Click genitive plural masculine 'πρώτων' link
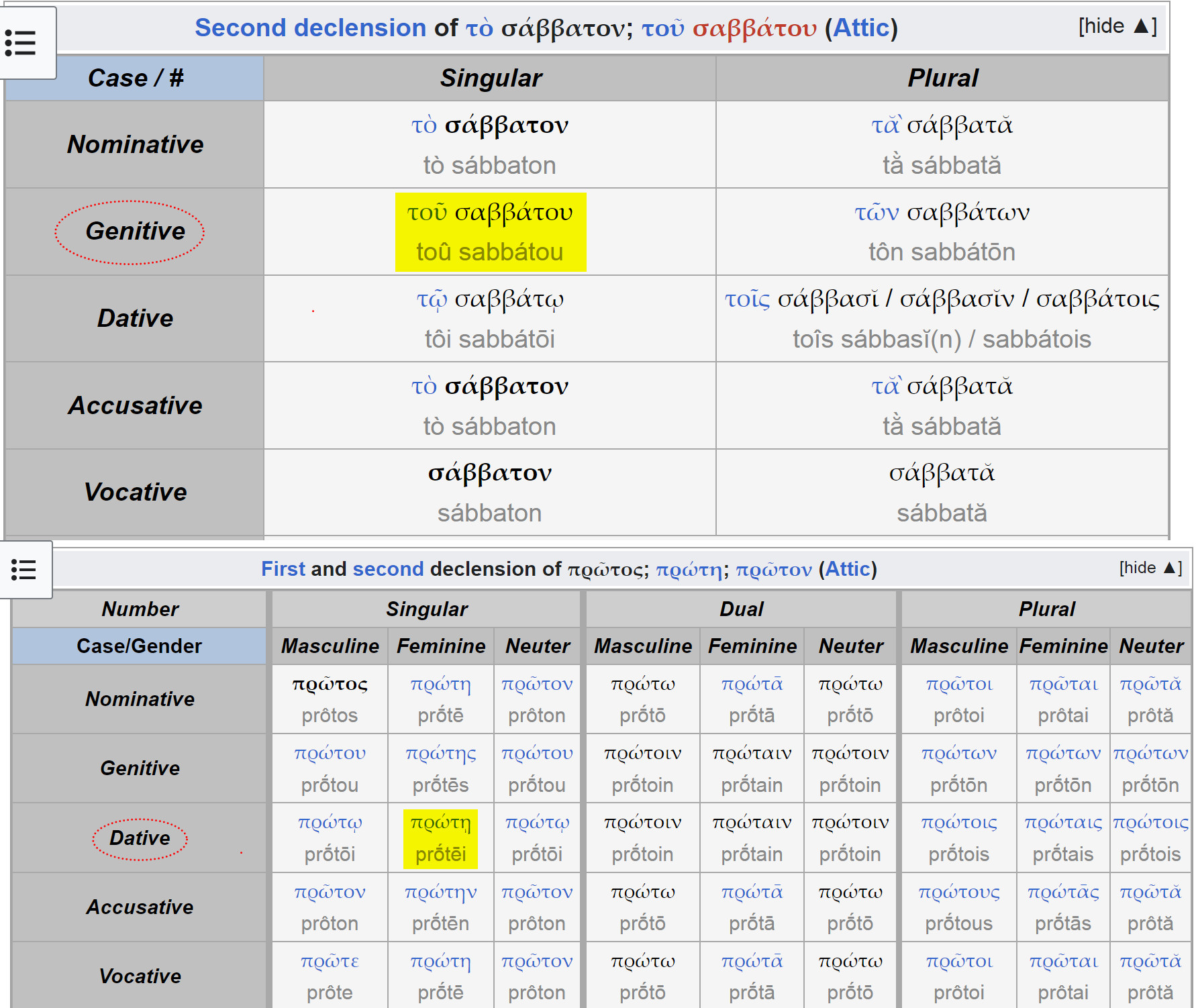The width and height of the screenshot is (1196, 1008). click(959, 754)
